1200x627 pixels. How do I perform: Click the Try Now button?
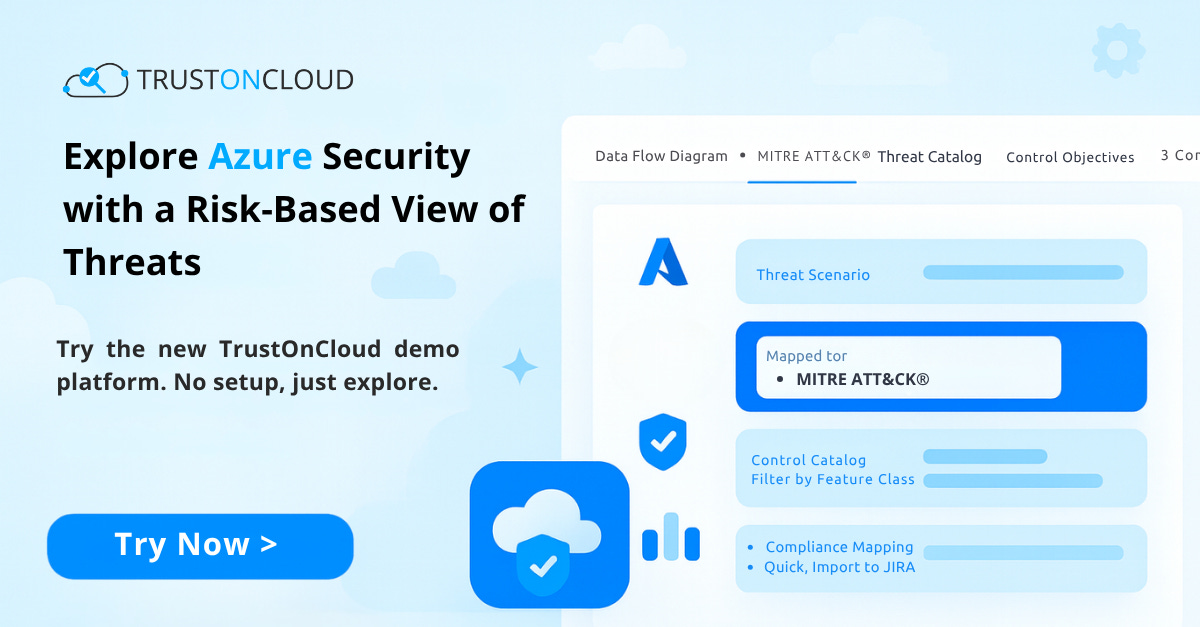point(200,546)
